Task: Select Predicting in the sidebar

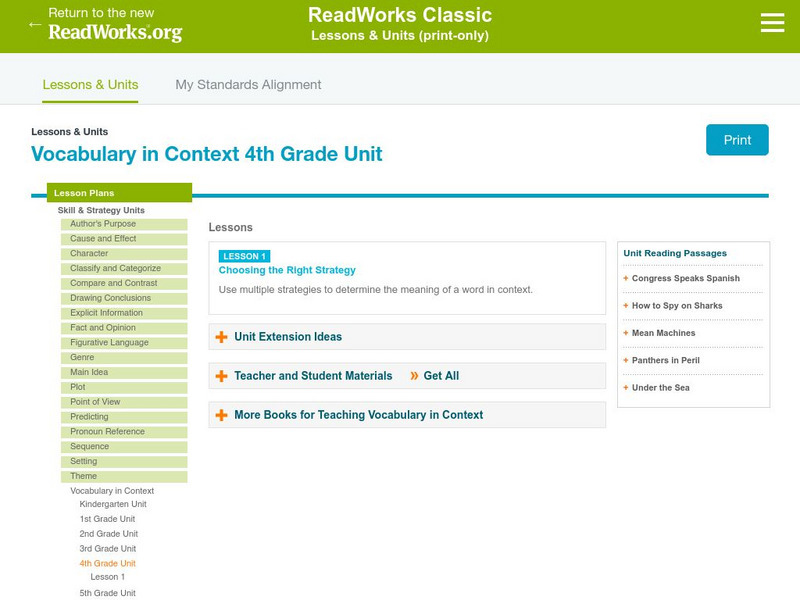Action: (124, 417)
